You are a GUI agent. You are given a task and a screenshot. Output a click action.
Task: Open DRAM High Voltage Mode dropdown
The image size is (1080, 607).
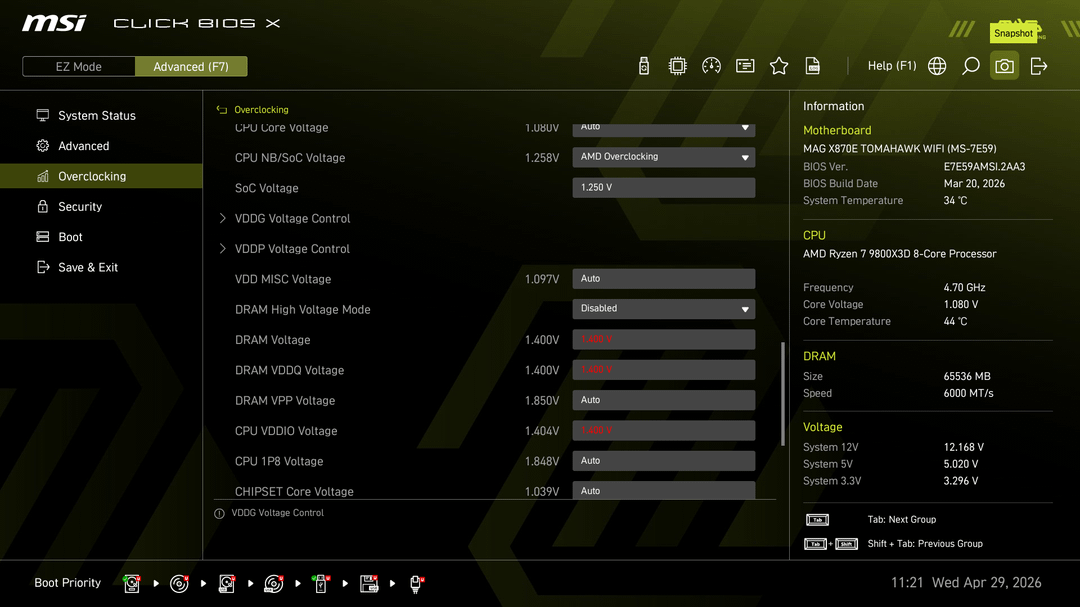click(663, 309)
